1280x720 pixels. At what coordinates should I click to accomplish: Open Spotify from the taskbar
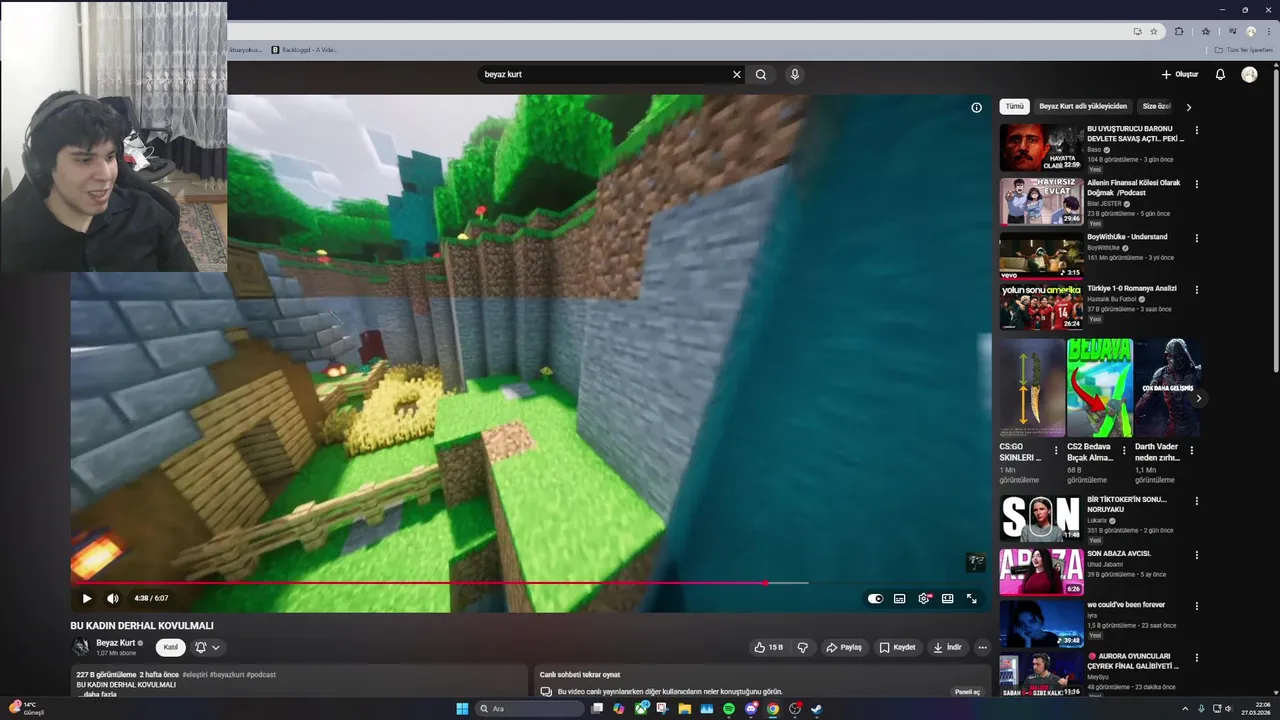click(x=728, y=709)
